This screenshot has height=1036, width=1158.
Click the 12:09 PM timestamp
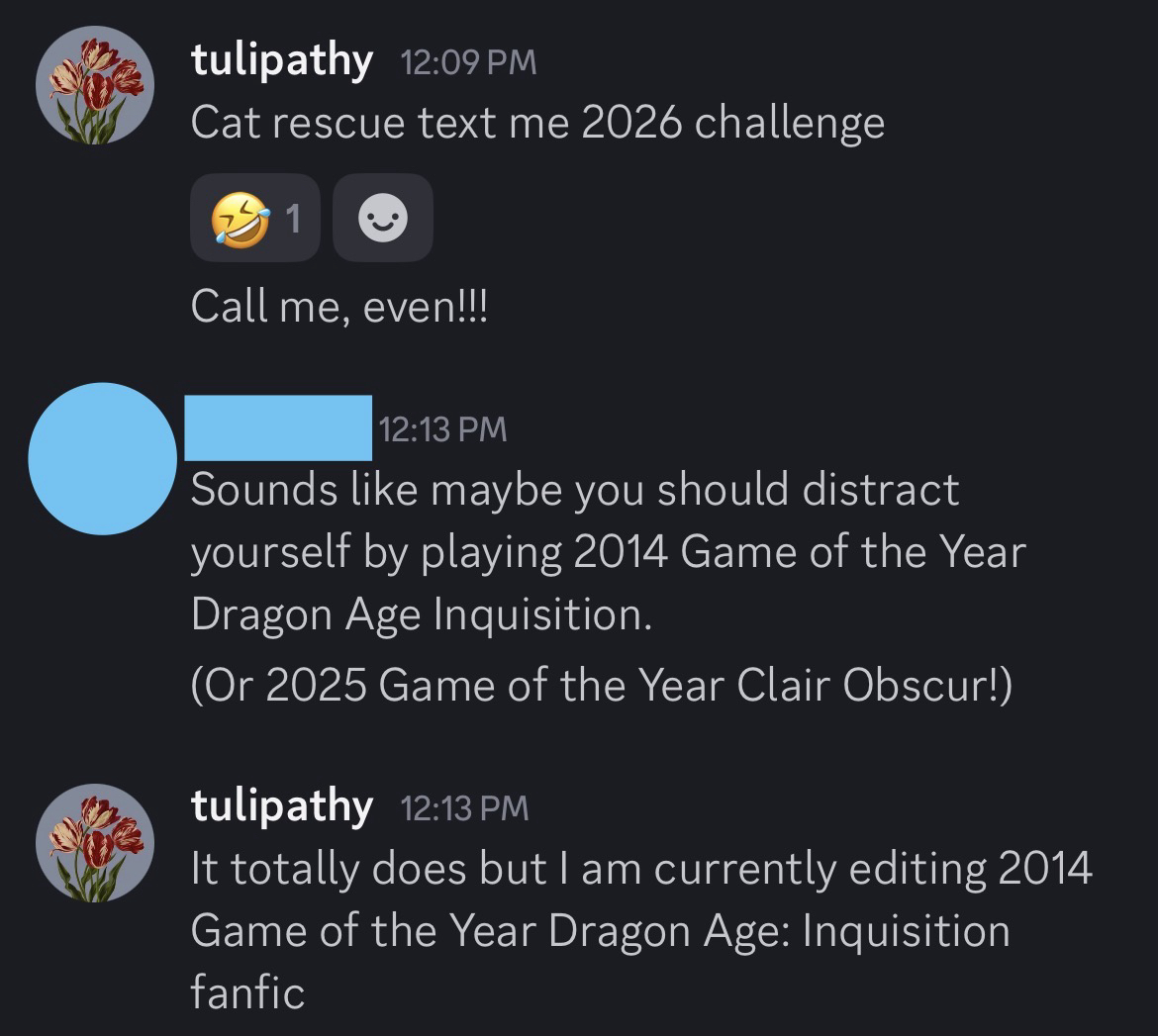467,63
